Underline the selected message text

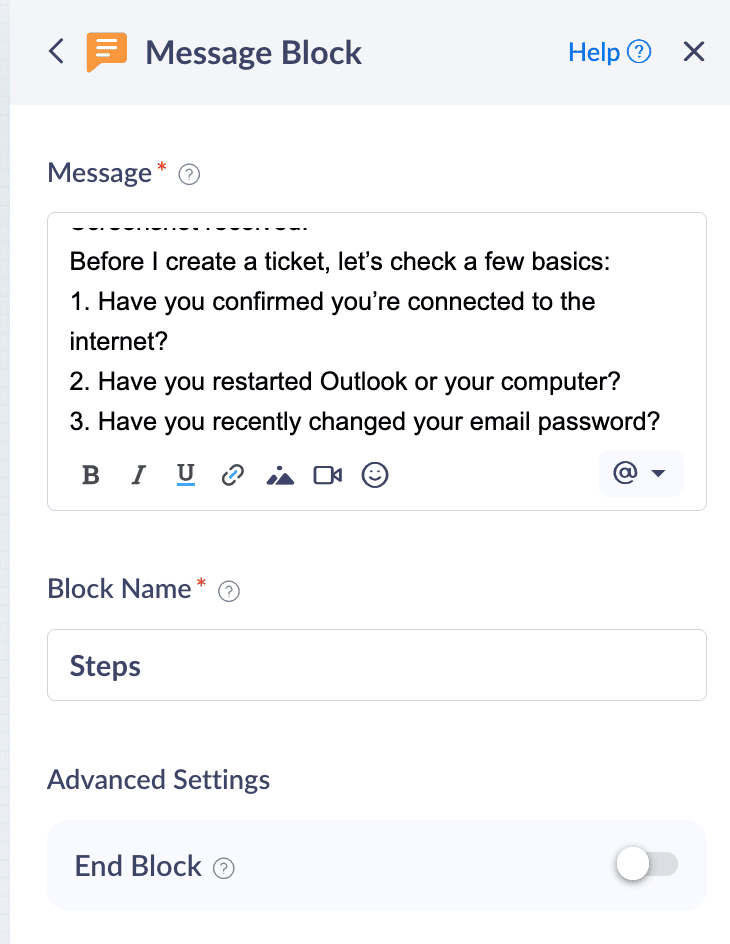185,475
